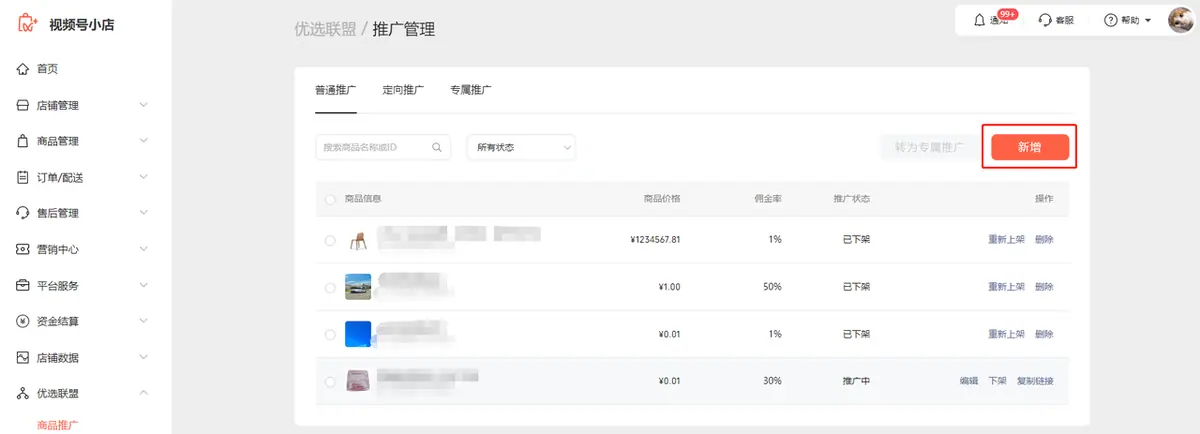The image size is (1200, 434).
Task: Click the 推广状态 column header
Action: [852, 199]
